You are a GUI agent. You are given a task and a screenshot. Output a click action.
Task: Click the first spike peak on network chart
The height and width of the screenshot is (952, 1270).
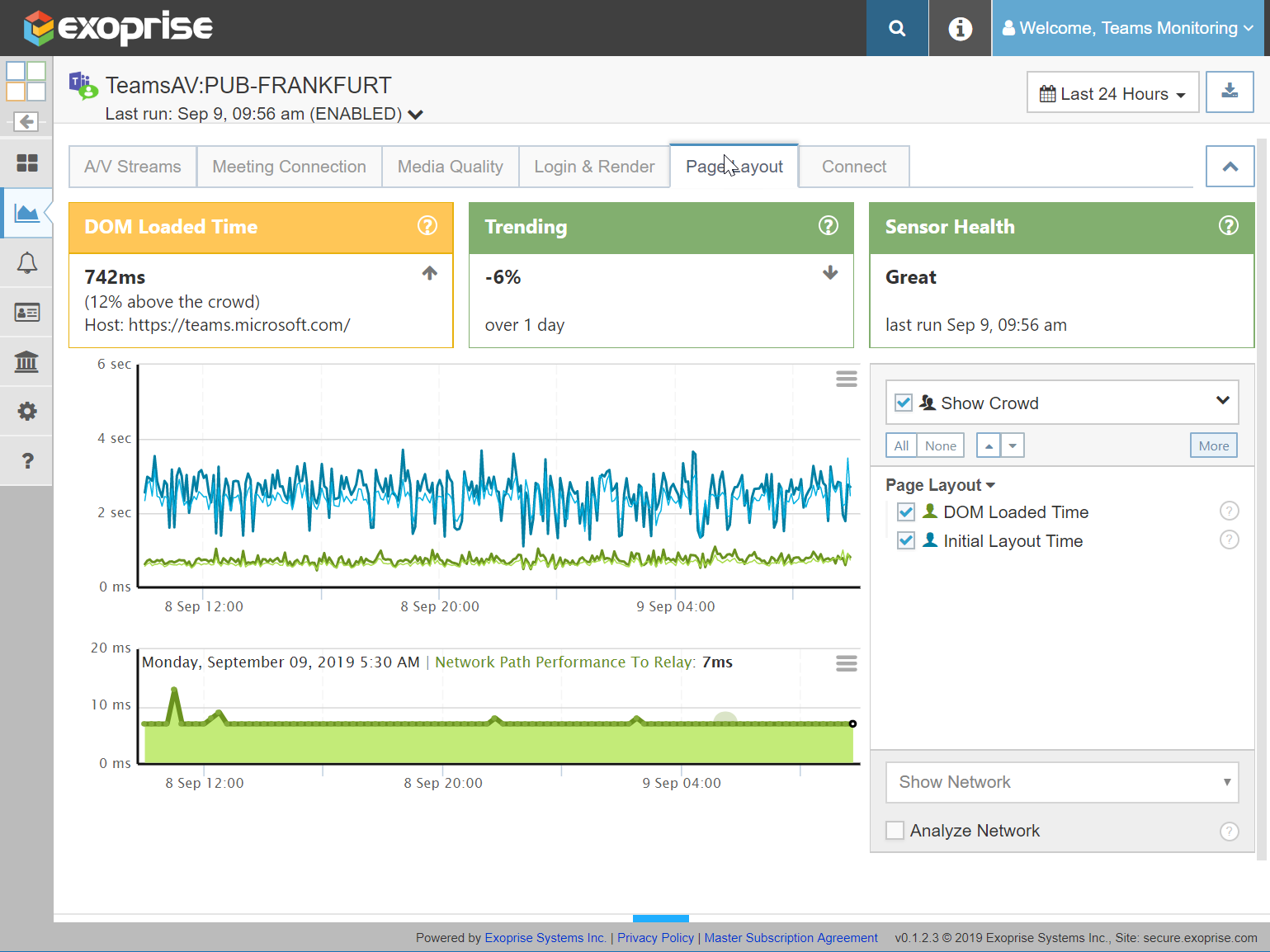(174, 690)
